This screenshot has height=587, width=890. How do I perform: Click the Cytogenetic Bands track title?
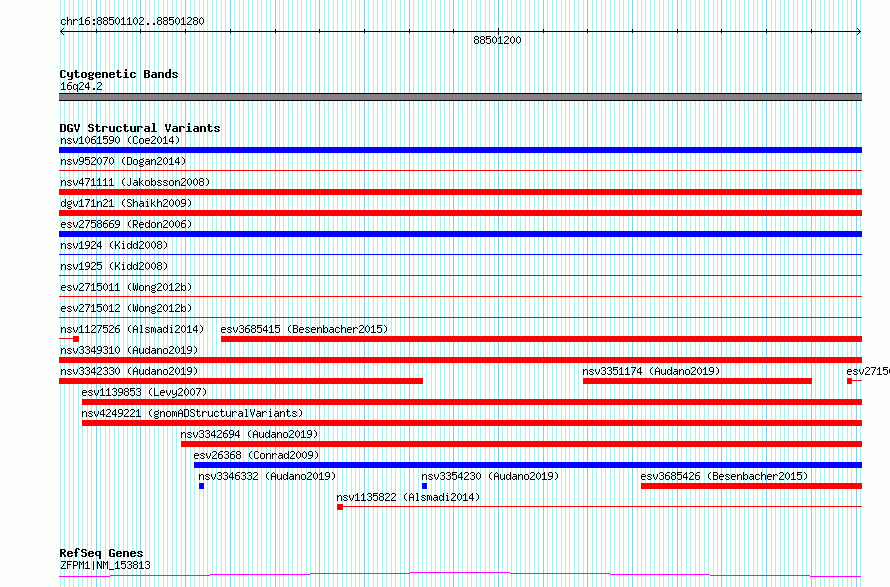tap(119, 74)
